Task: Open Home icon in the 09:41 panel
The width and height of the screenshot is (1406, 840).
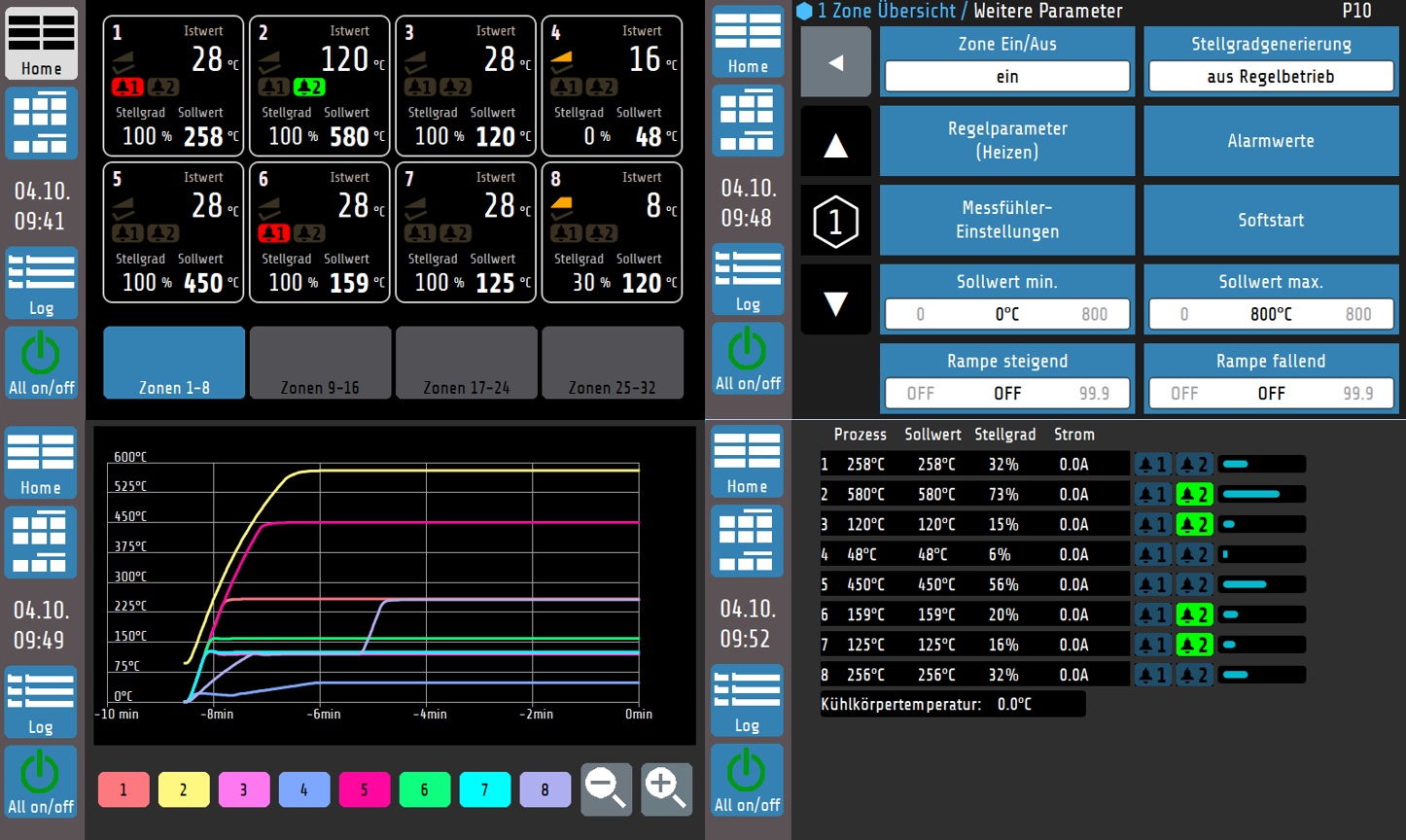Action: click(x=42, y=44)
